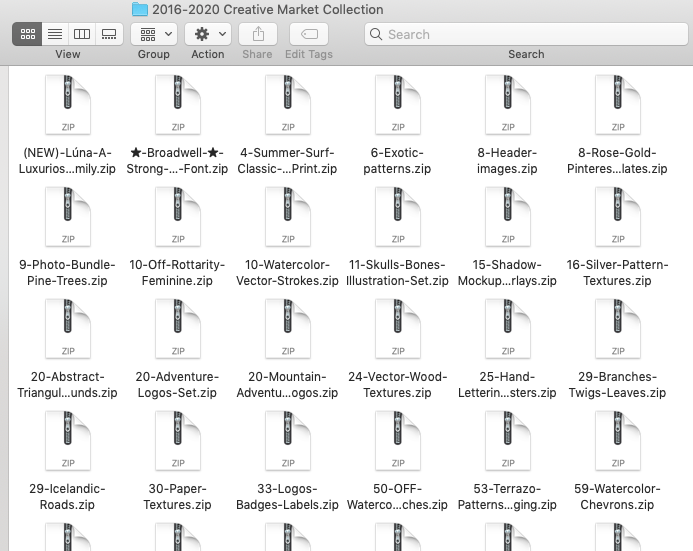Click the file name 30-Paper-Textures.zip
This screenshot has width=693, height=551.
tap(177, 497)
